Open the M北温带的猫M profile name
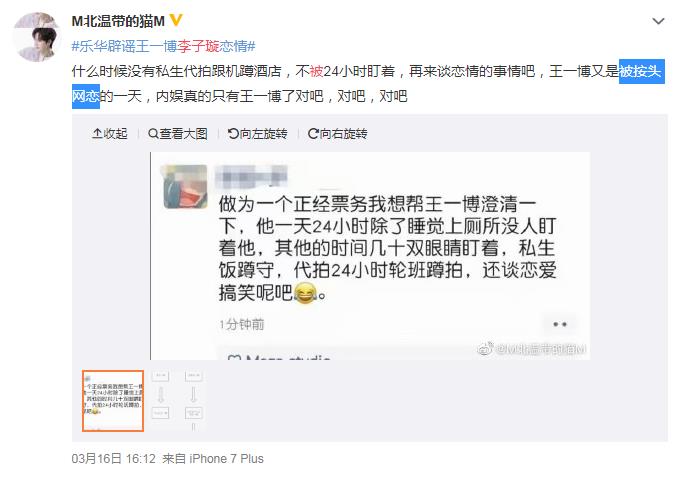The height and width of the screenshot is (488, 682). [118, 20]
